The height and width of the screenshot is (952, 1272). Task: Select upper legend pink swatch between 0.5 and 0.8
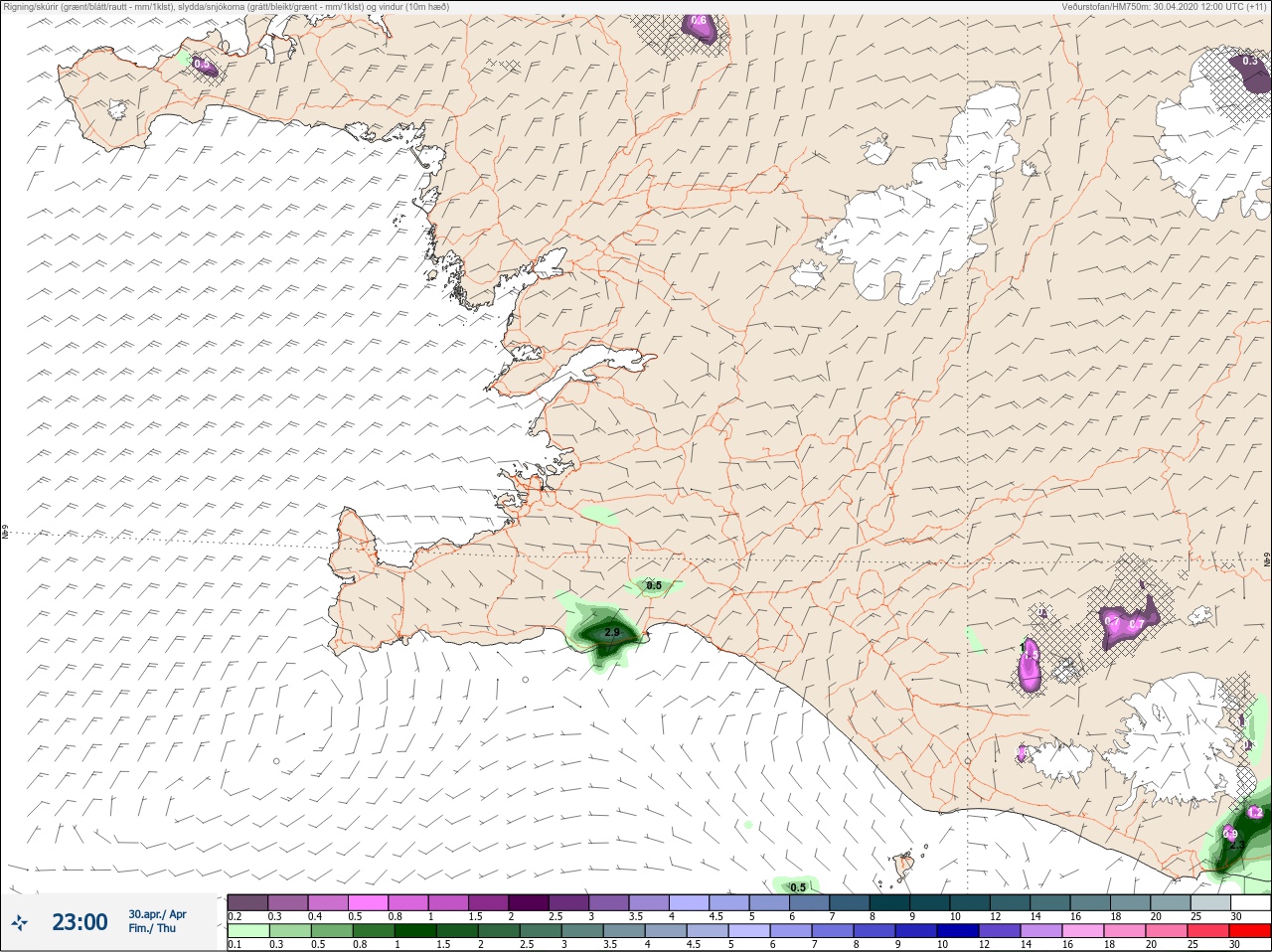(x=368, y=902)
